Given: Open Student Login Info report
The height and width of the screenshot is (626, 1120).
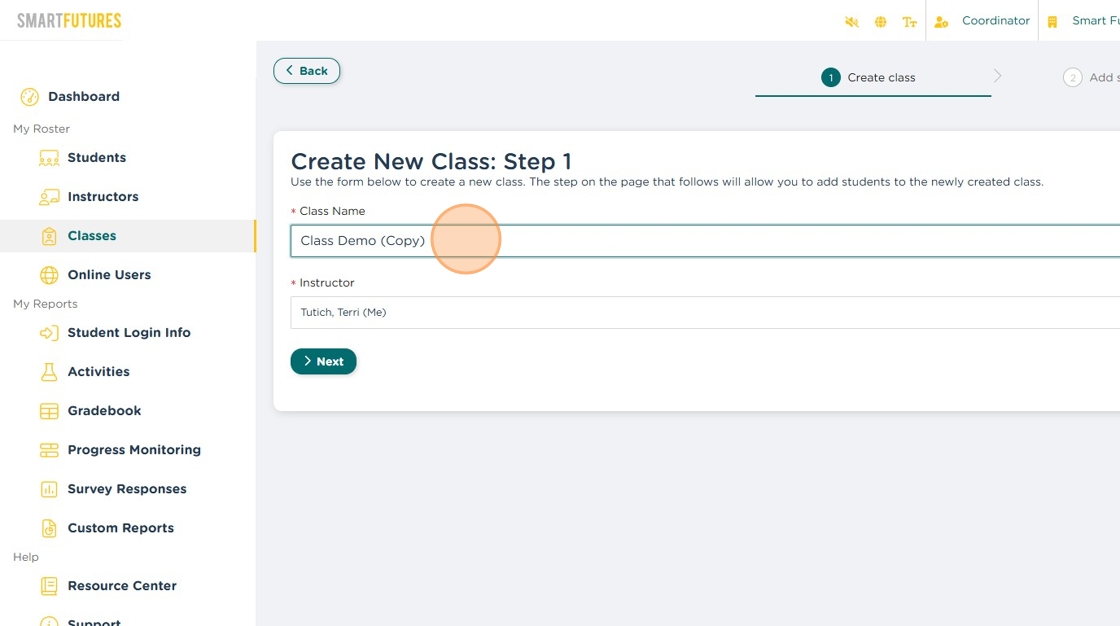Looking at the screenshot, I should (x=128, y=333).
